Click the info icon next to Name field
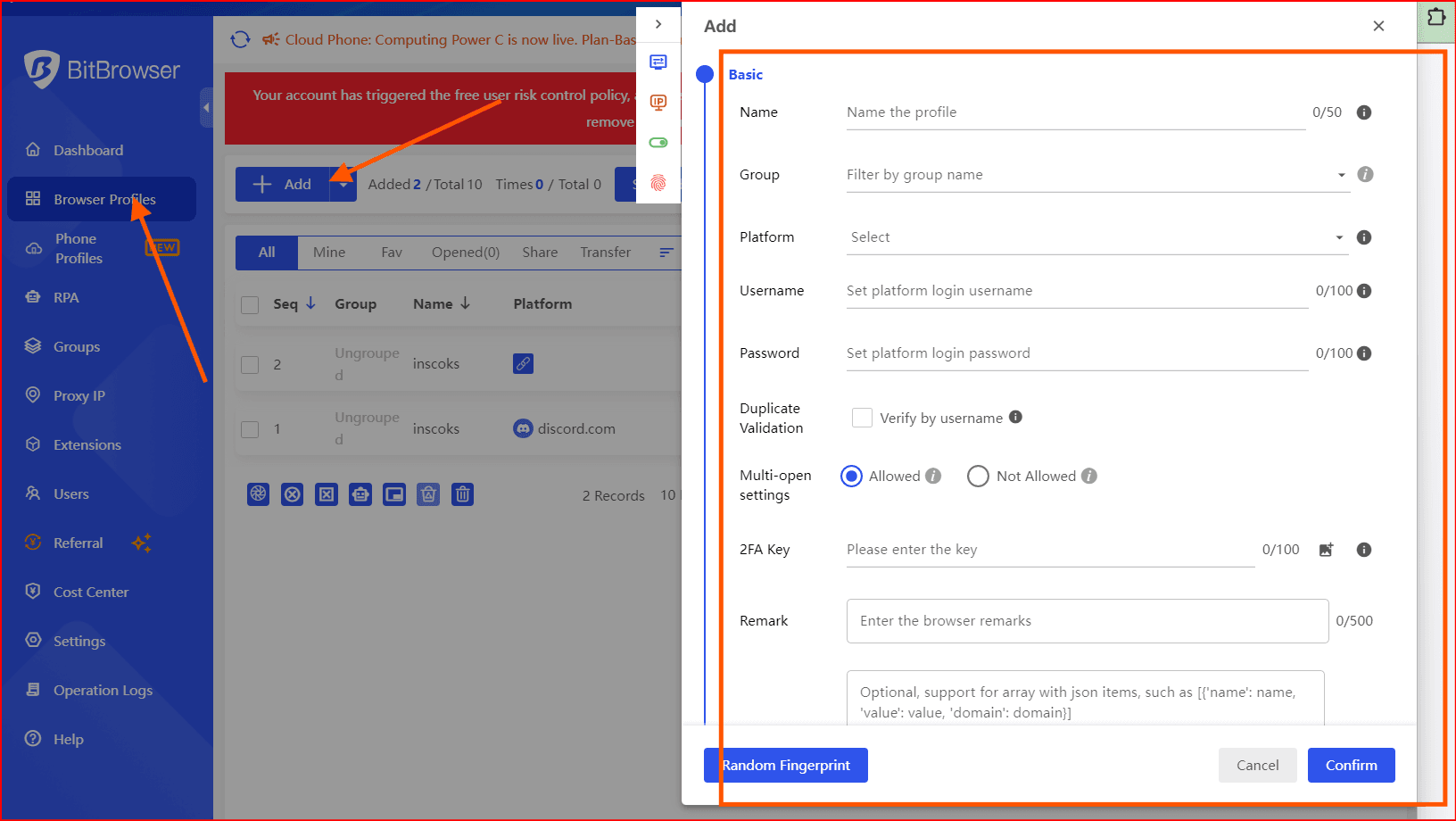This screenshot has width=1456, height=821. pos(1363,112)
